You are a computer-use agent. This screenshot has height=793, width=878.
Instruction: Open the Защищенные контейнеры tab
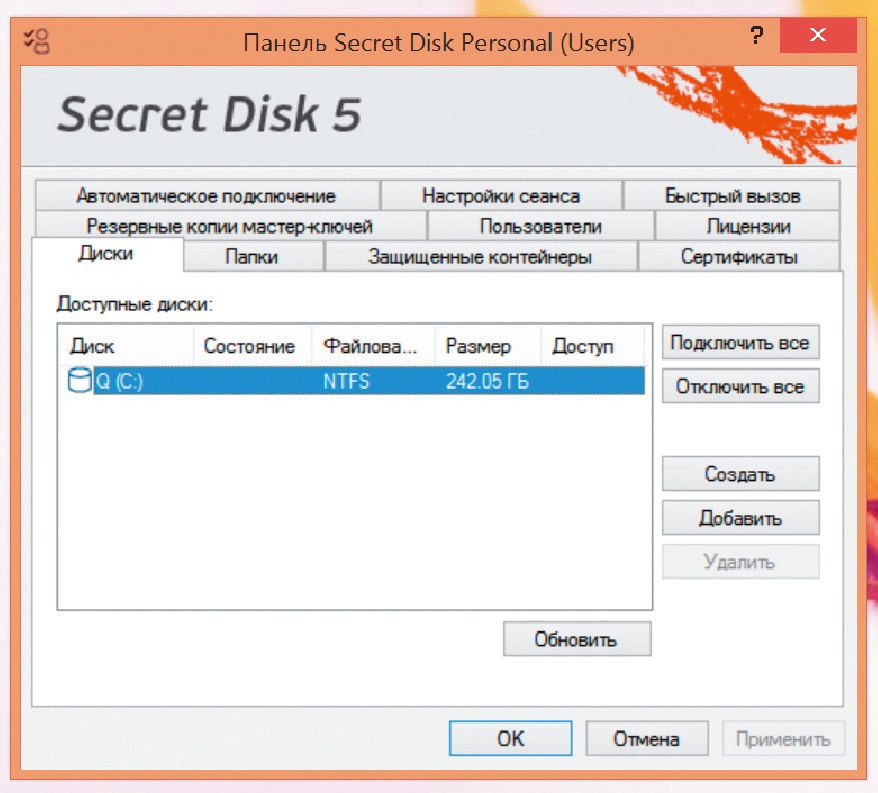[480, 257]
